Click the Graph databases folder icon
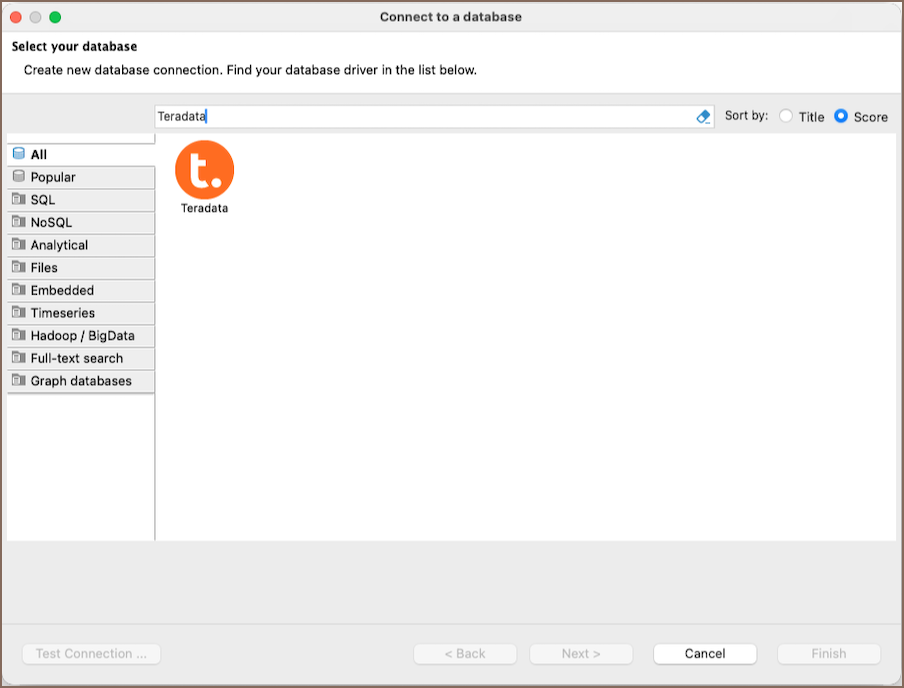The image size is (904, 688). [19, 381]
